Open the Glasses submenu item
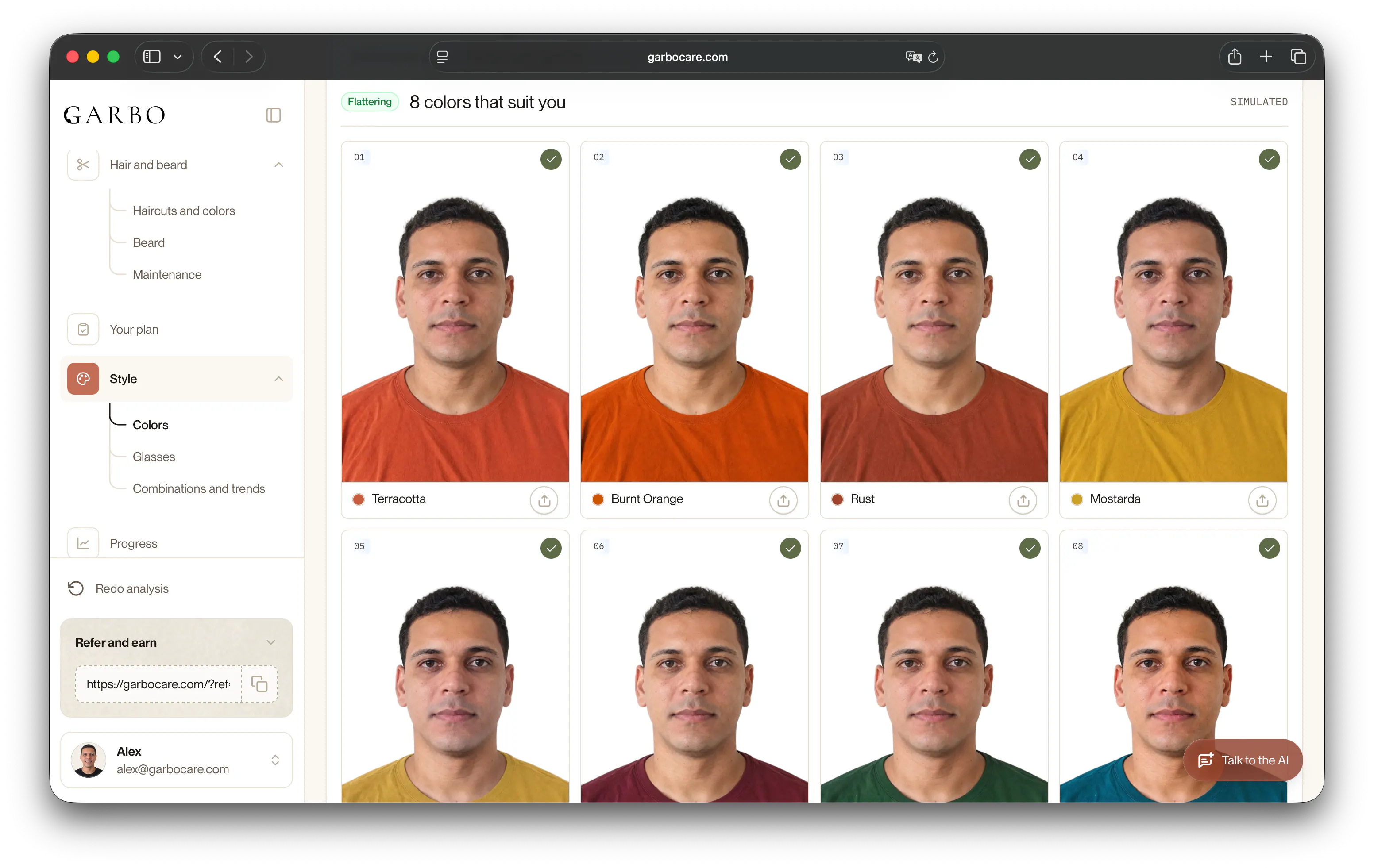The width and height of the screenshot is (1374, 868). point(154,457)
